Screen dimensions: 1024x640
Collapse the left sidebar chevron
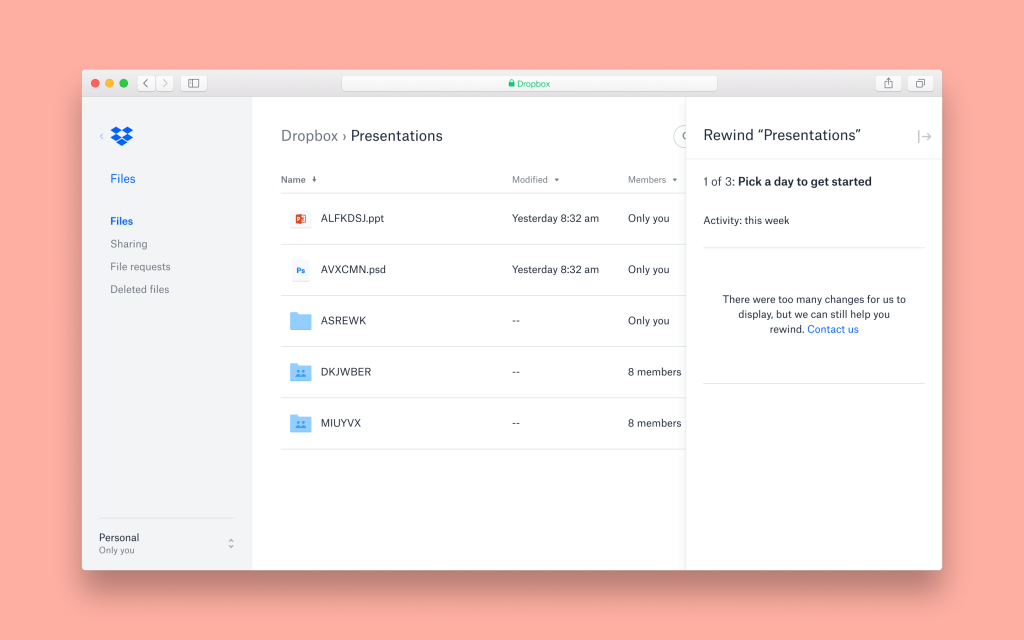coord(101,136)
